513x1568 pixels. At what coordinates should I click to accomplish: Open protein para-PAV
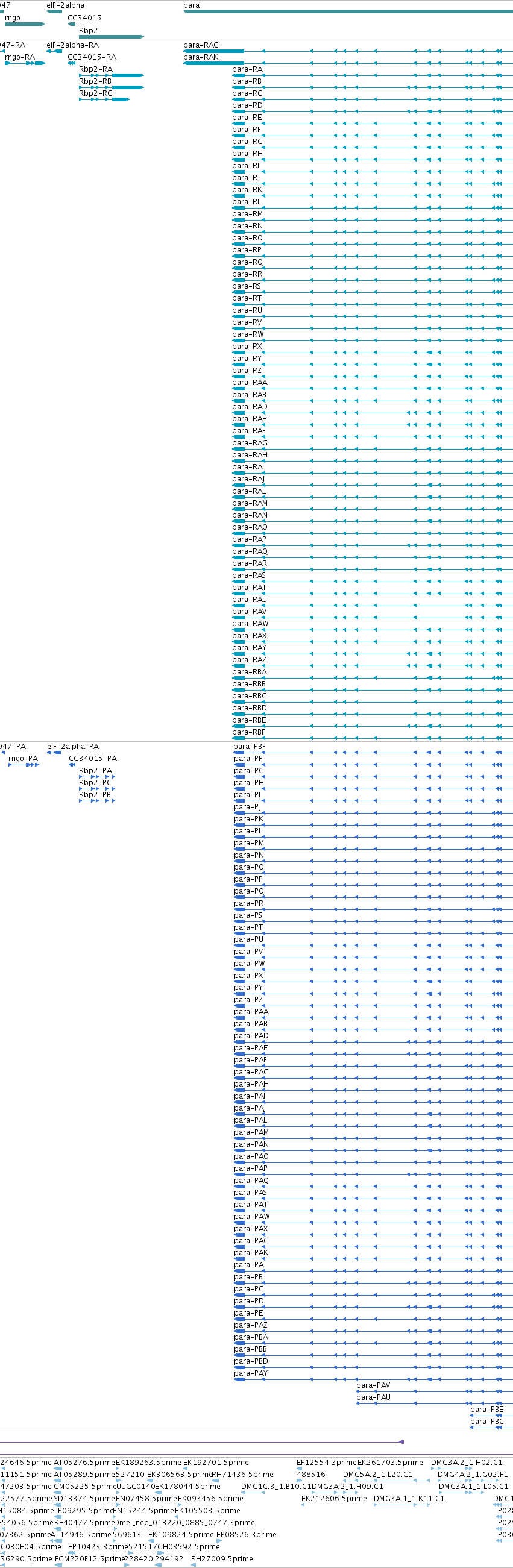click(374, 1385)
